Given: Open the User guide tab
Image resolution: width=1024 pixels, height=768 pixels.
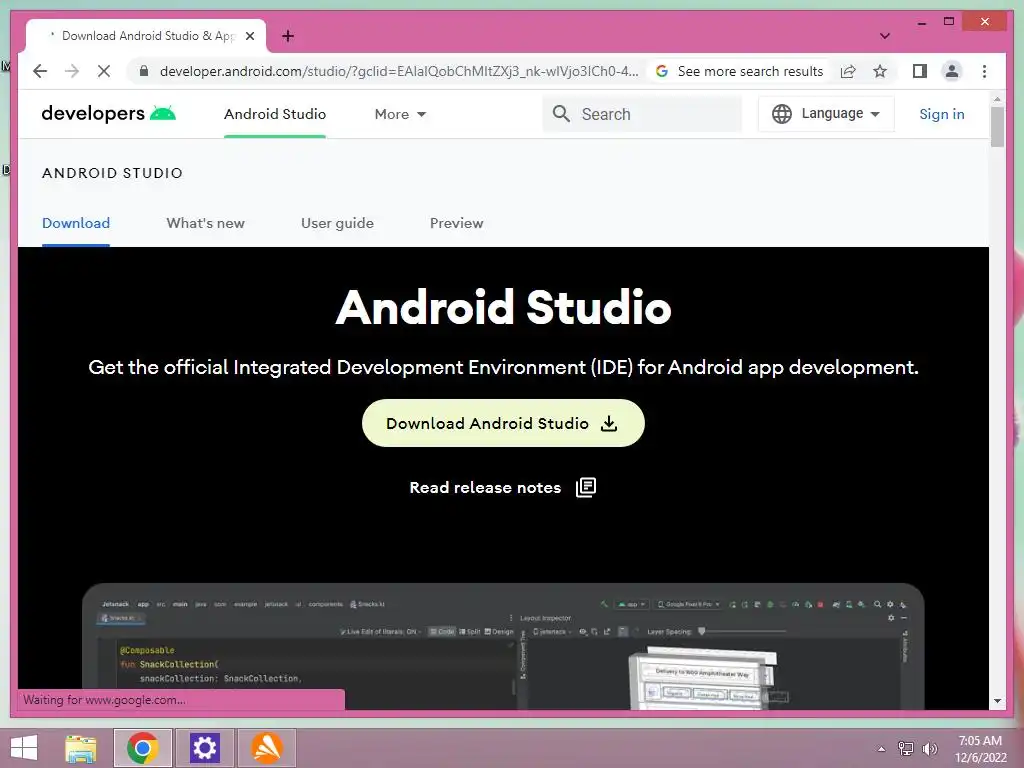Looking at the screenshot, I should [x=337, y=223].
